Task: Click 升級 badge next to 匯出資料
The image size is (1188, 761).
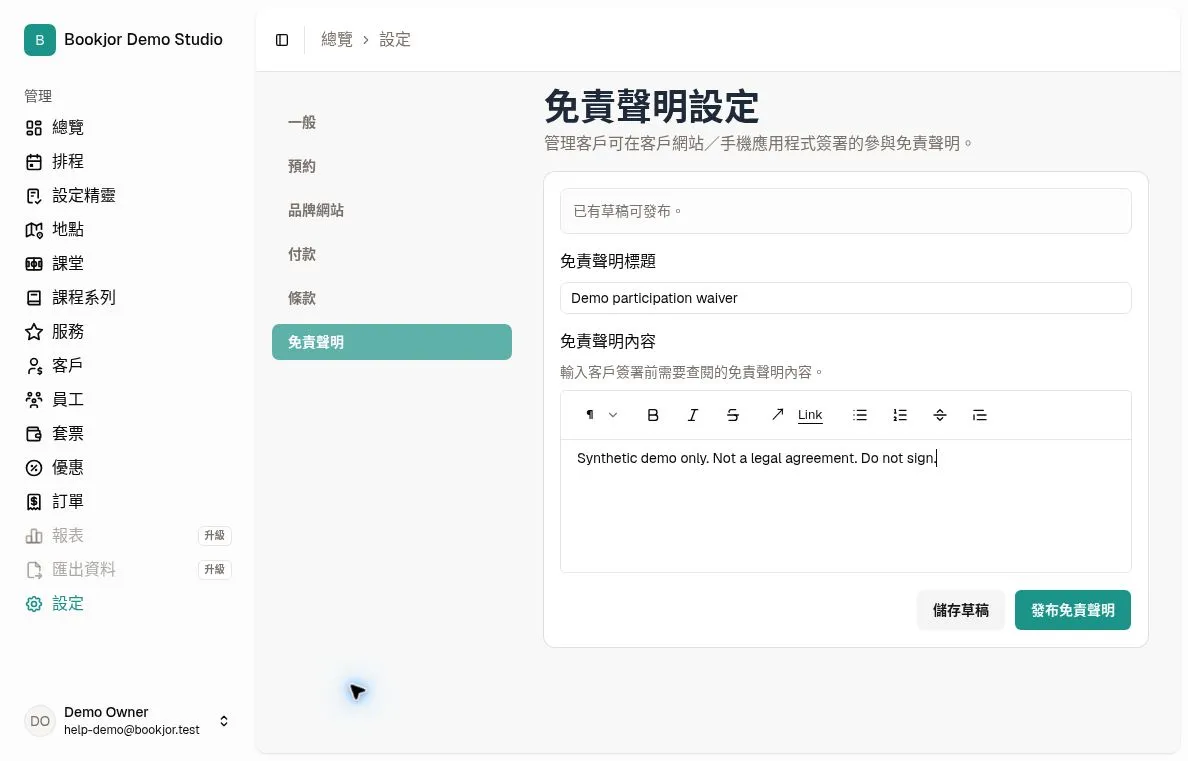Action: (x=214, y=570)
